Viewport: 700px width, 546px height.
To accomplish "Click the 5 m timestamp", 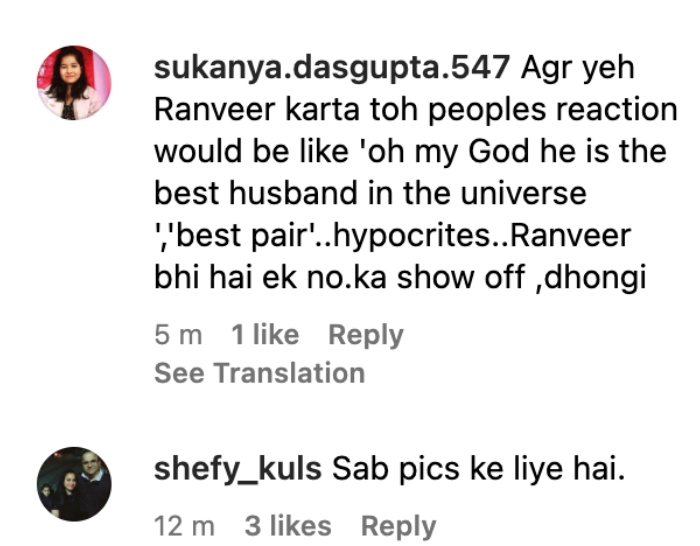I will [178, 334].
